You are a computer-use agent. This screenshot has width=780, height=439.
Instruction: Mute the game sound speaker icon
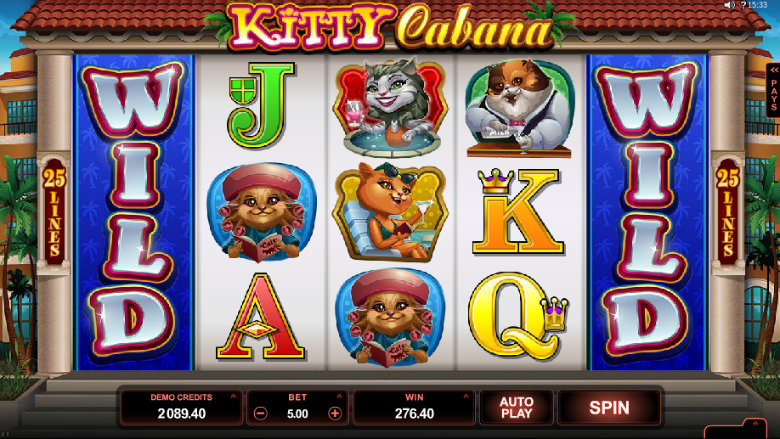click(730, 5)
